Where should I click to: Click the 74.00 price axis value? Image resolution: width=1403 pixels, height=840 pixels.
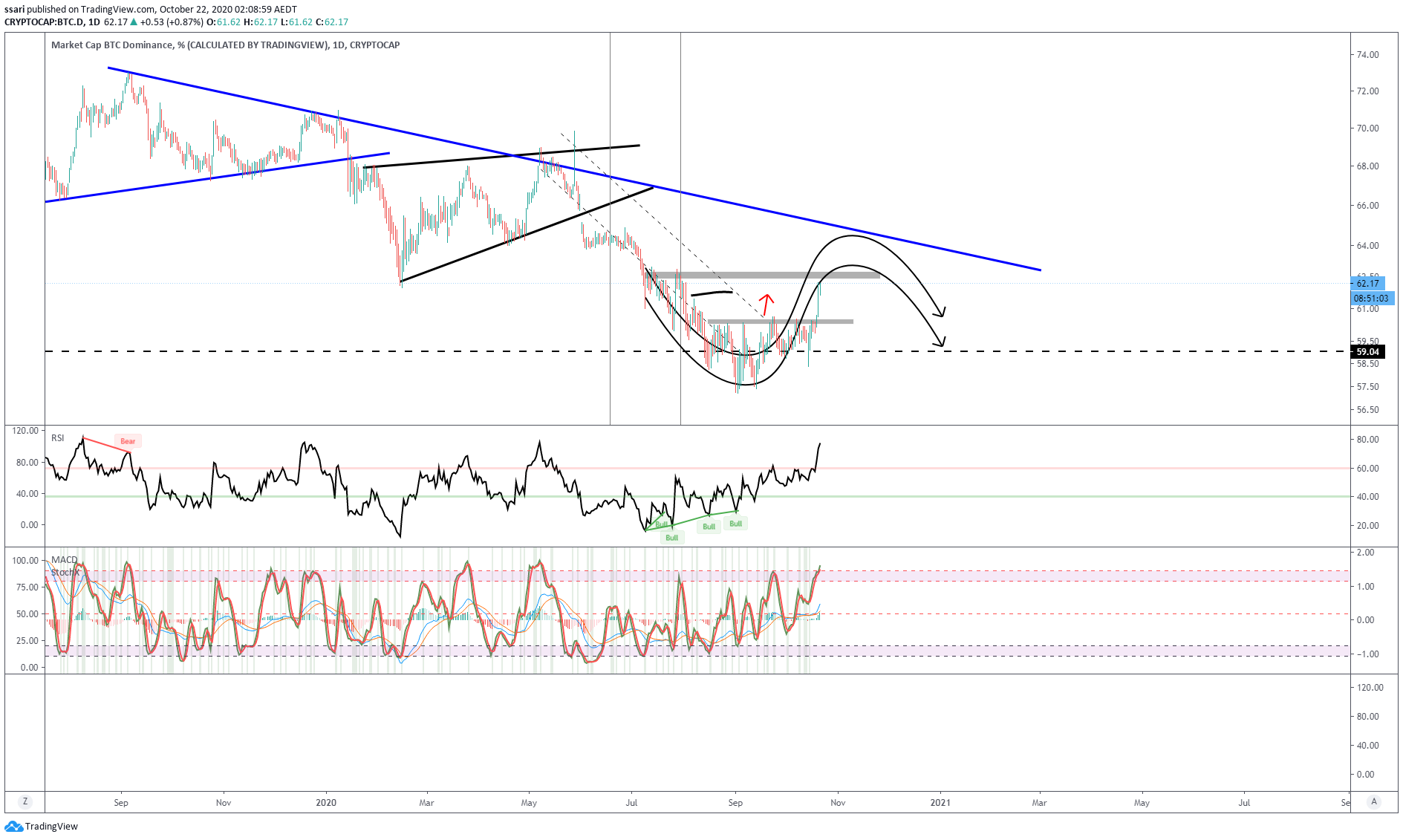click(1367, 54)
